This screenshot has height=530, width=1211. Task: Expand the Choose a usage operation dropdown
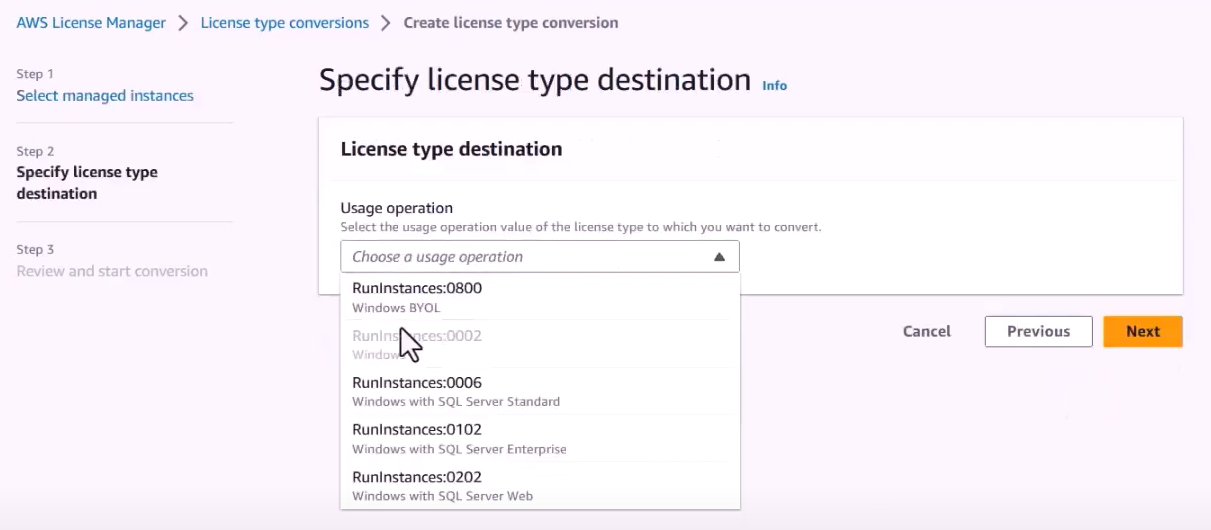pyautogui.click(x=540, y=256)
